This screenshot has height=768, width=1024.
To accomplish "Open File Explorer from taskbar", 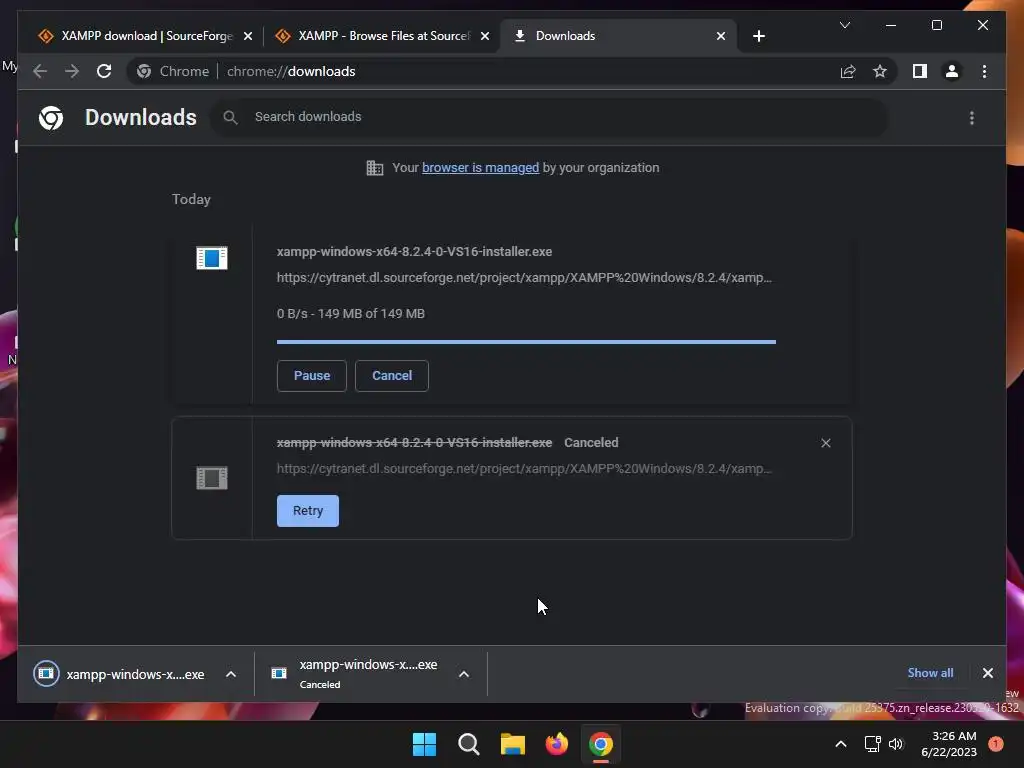I will pos(513,744).
